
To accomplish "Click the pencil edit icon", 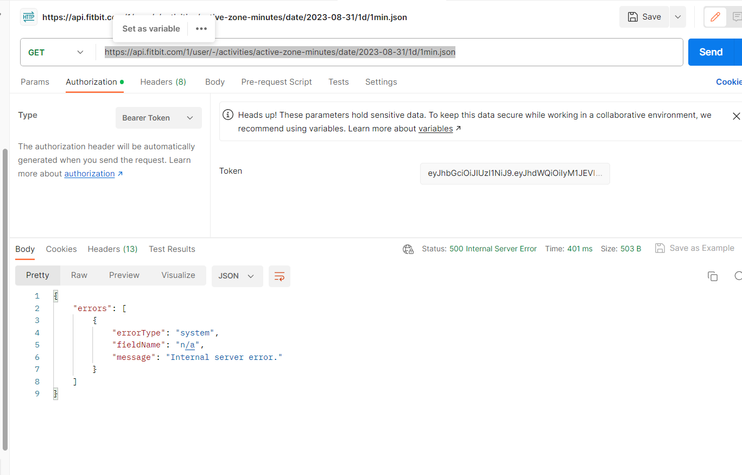I will click(x=715, y=17).
